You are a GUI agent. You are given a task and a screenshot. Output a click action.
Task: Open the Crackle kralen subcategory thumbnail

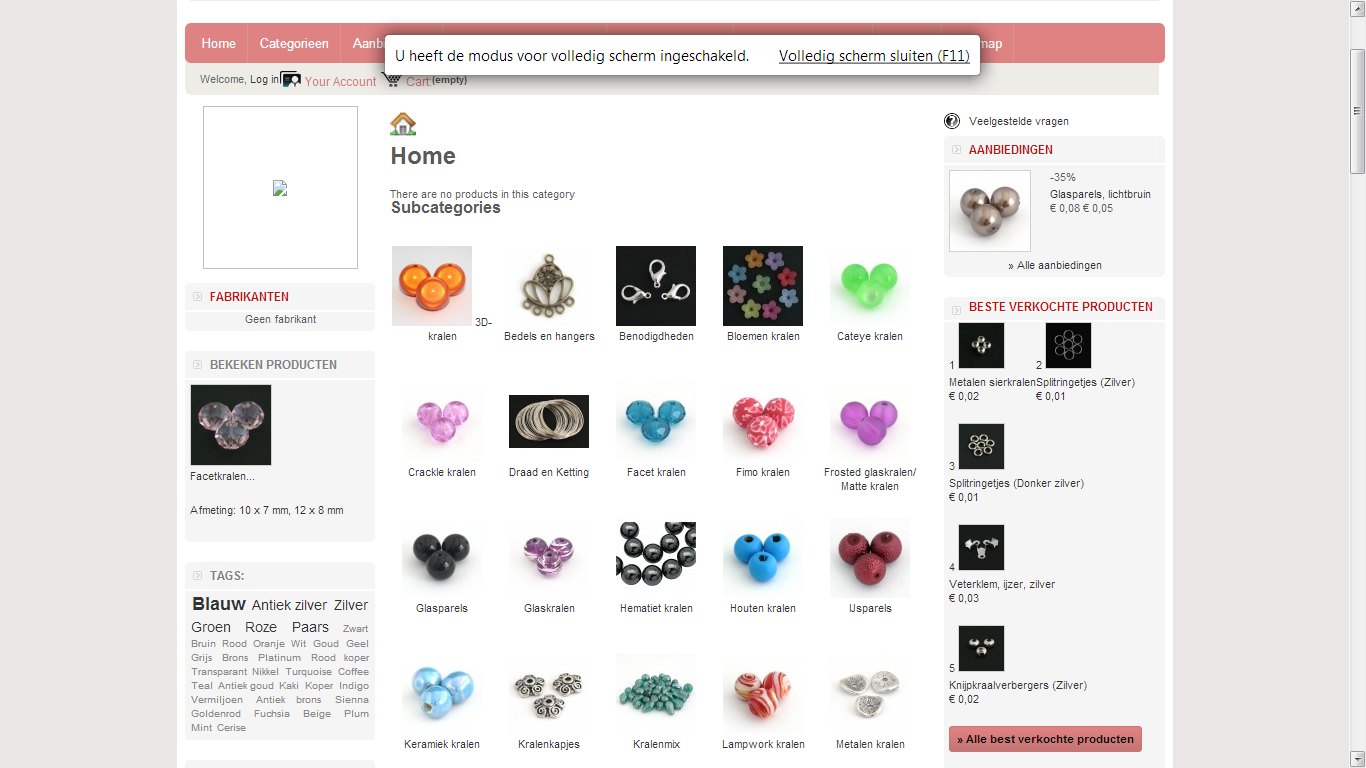(442, 421)
